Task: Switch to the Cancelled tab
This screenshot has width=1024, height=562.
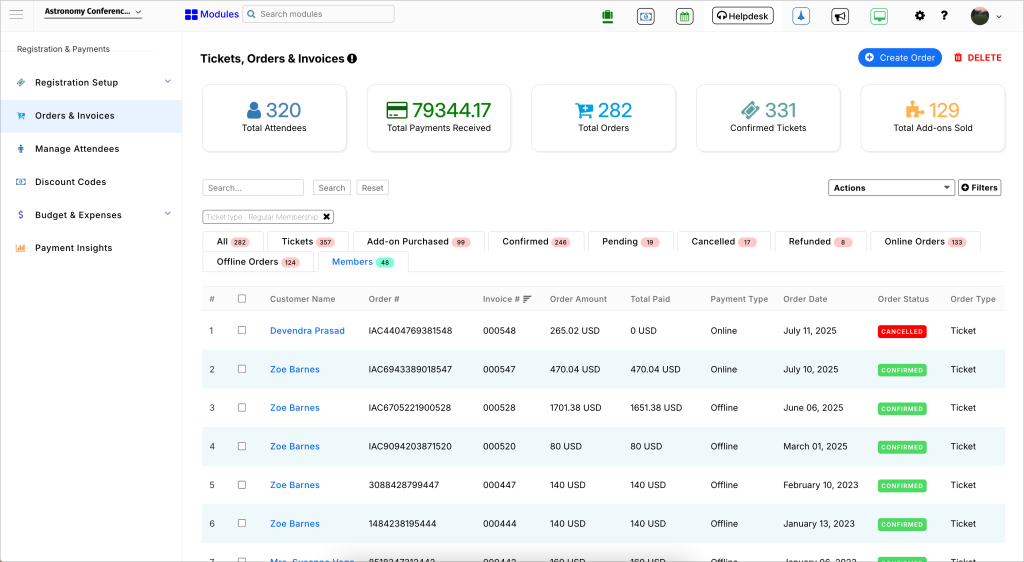Action: pyautogui.click(x=724, y=242)
